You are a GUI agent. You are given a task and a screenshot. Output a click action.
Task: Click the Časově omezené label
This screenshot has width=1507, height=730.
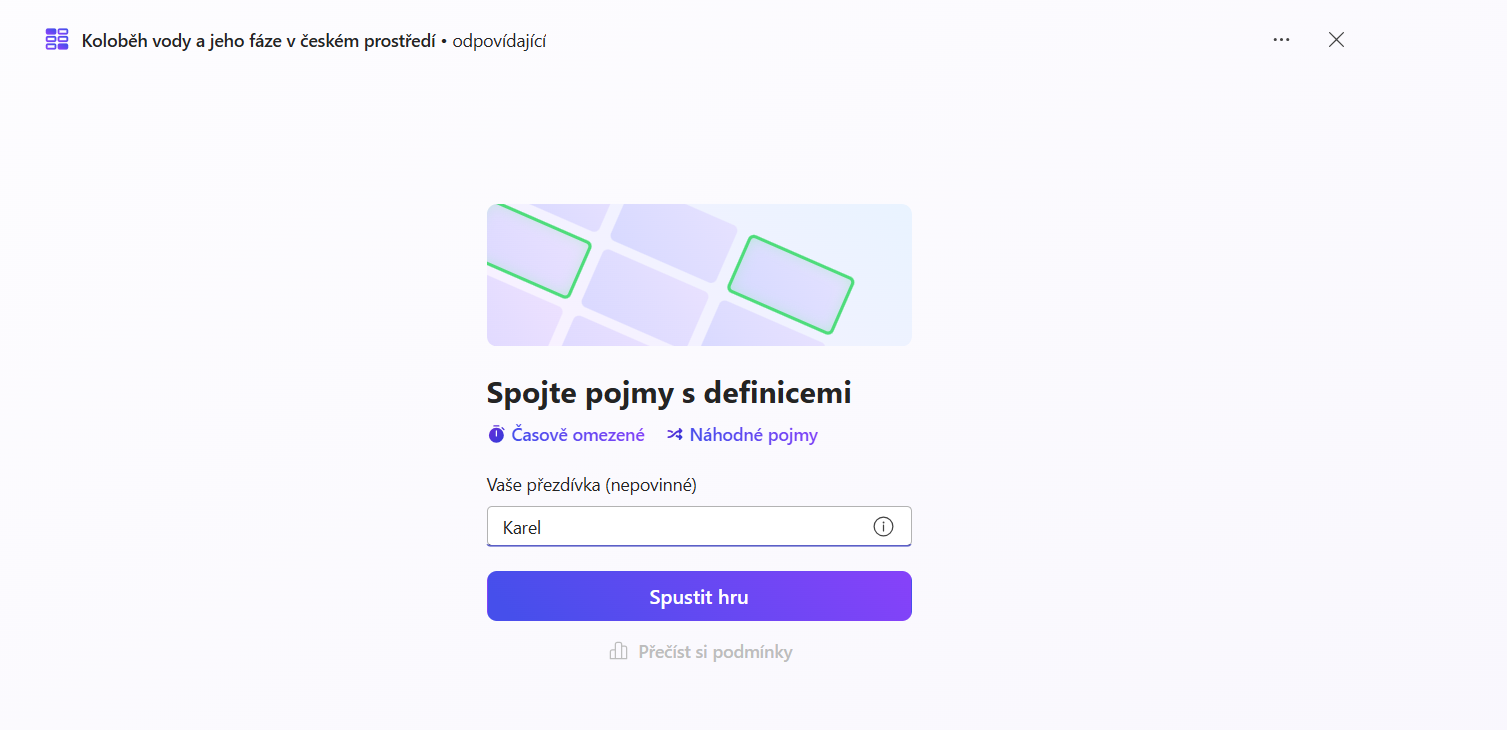click(x=578, y=435)
